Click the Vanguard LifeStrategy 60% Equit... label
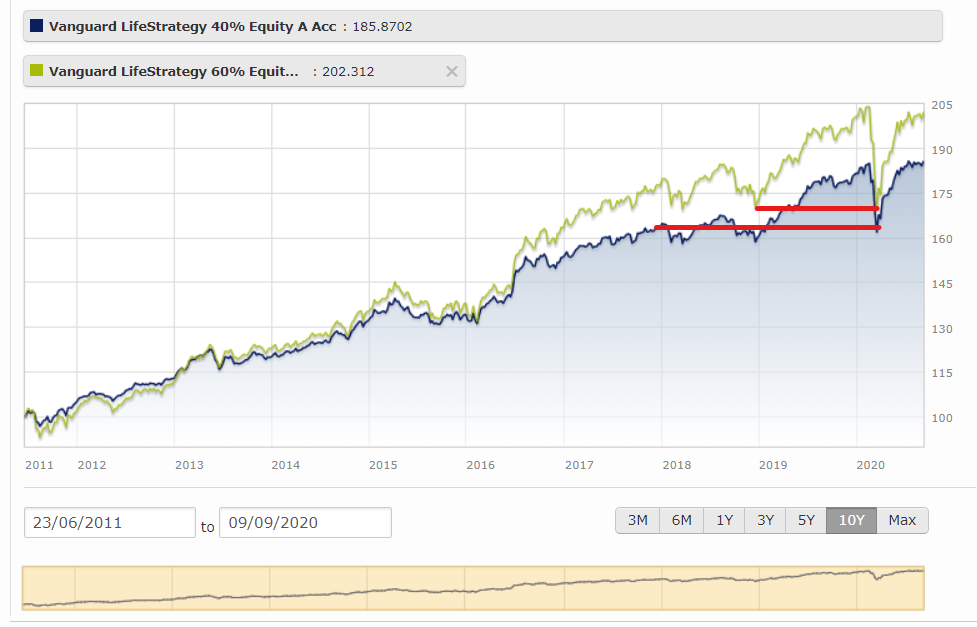Viewport: 977px width, 627px height. pos(174,72)
